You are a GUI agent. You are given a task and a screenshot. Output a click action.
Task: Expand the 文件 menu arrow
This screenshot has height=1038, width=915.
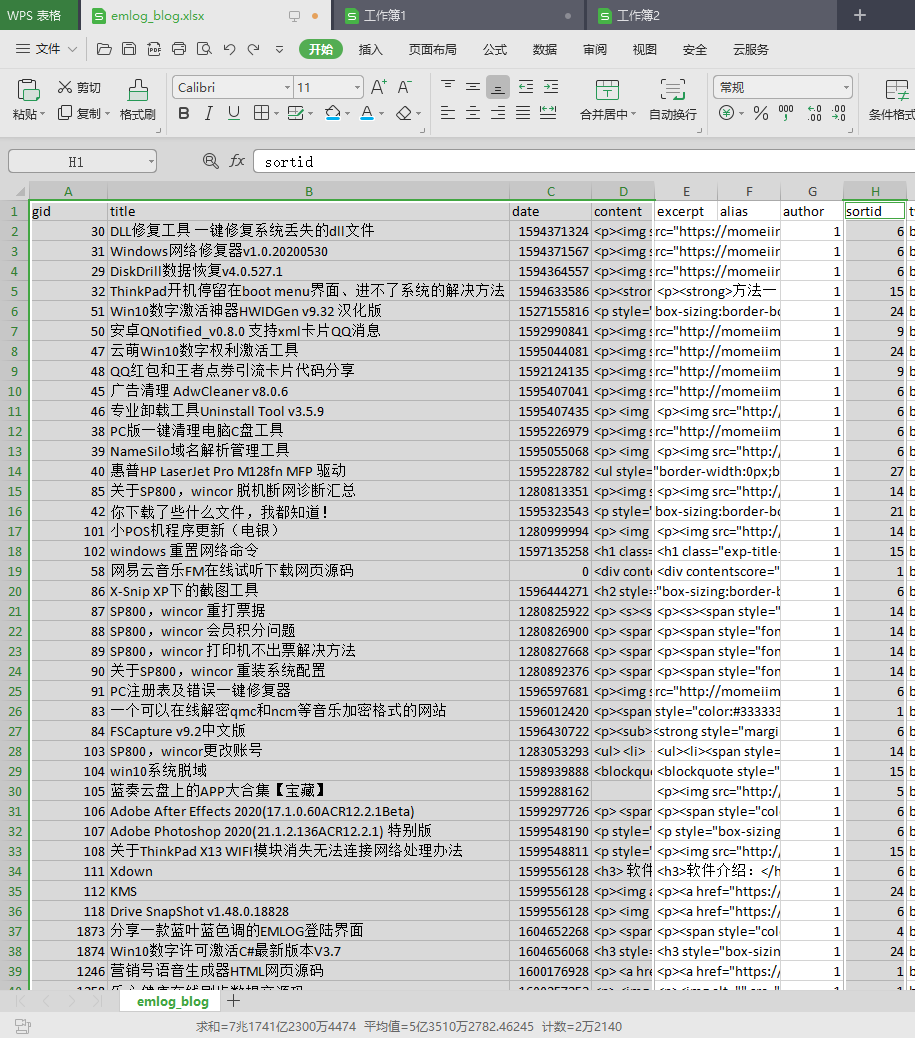73,49
